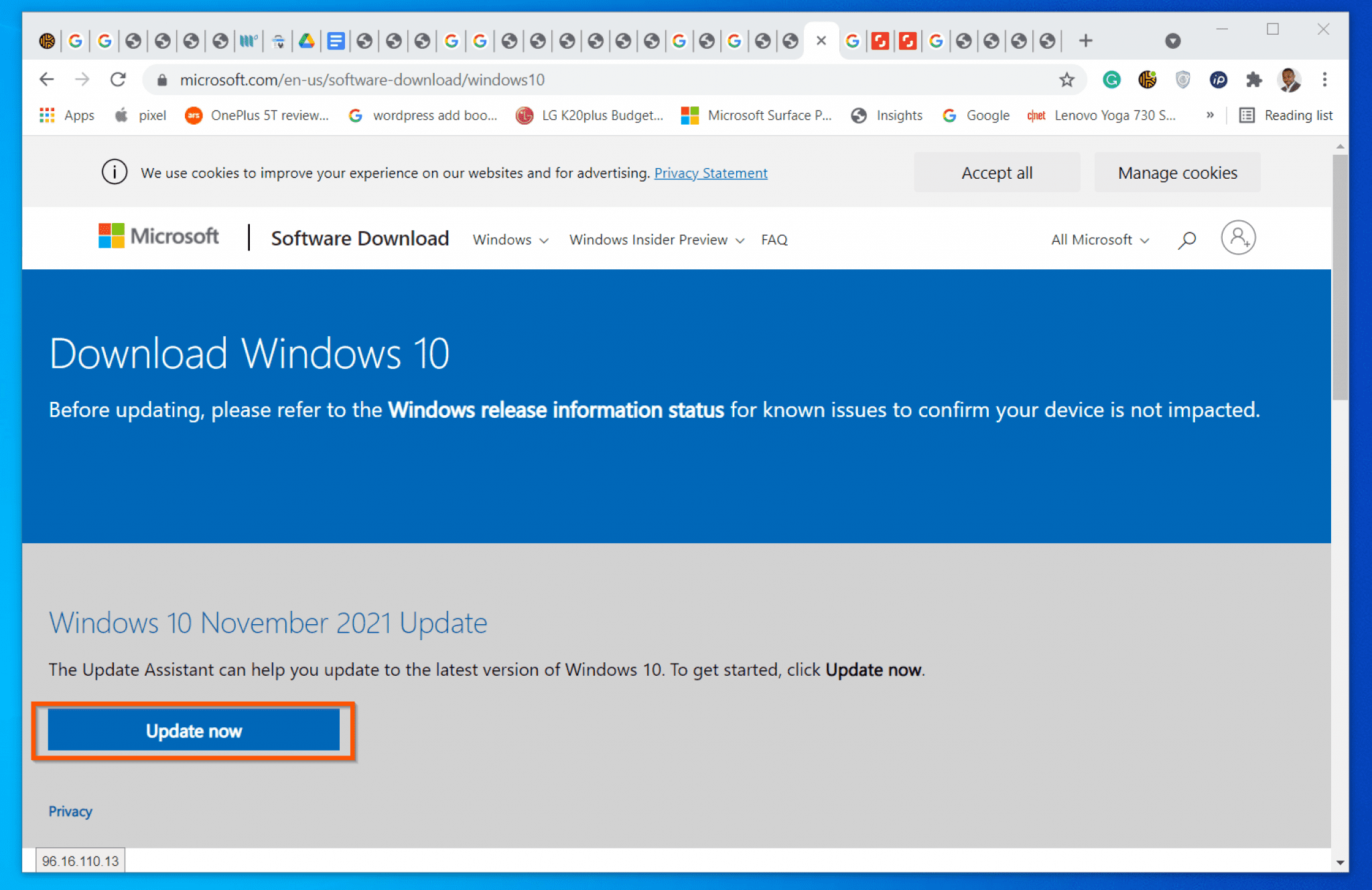
Task: Expand the Windows Insider Preview dropdown
Action: coord(655,240)
